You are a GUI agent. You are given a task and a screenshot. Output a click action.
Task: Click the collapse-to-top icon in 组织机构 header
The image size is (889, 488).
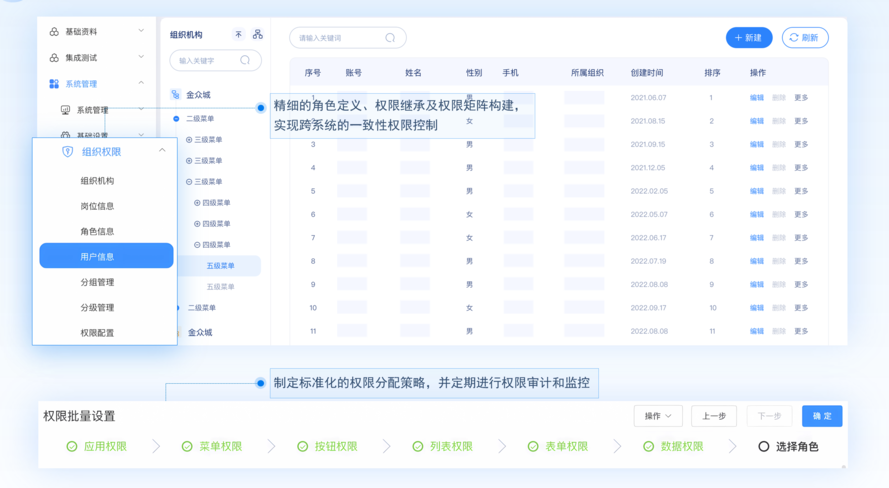coord(238,35)
